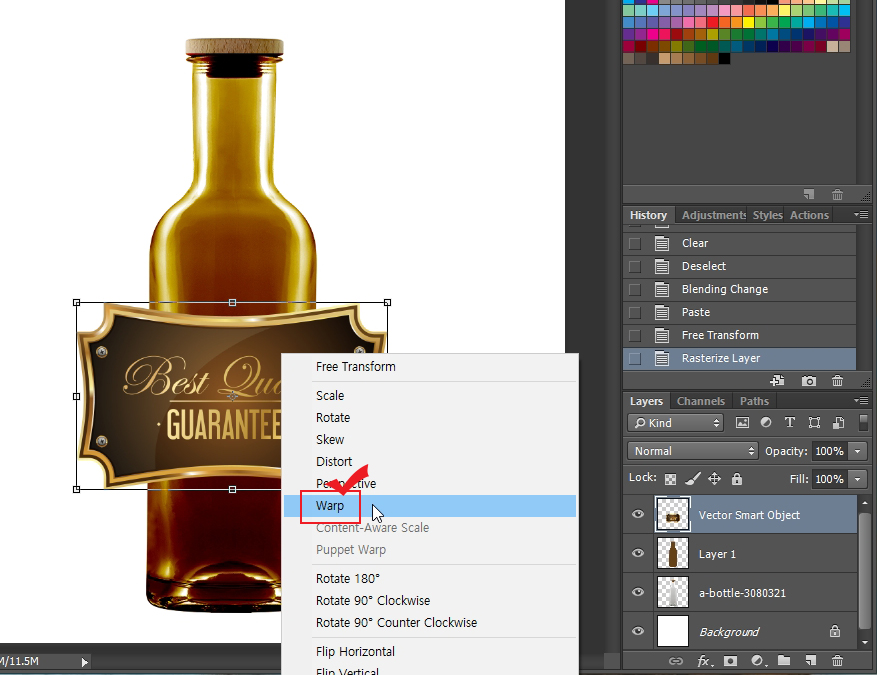Filter layers by smart objects icon

click(x=838, y=423)
